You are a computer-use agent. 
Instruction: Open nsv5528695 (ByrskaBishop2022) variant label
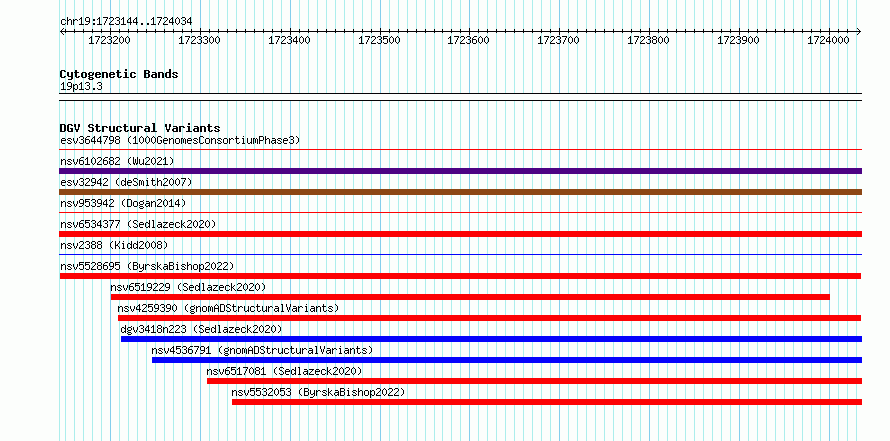(147, 266)
